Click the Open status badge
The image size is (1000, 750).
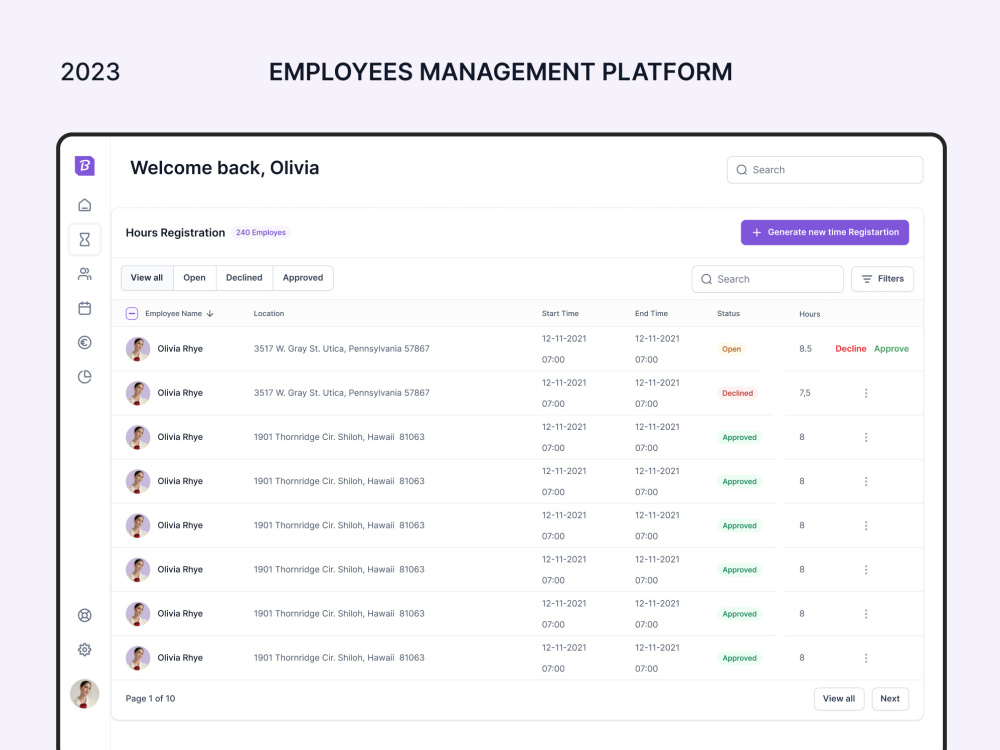732,349
